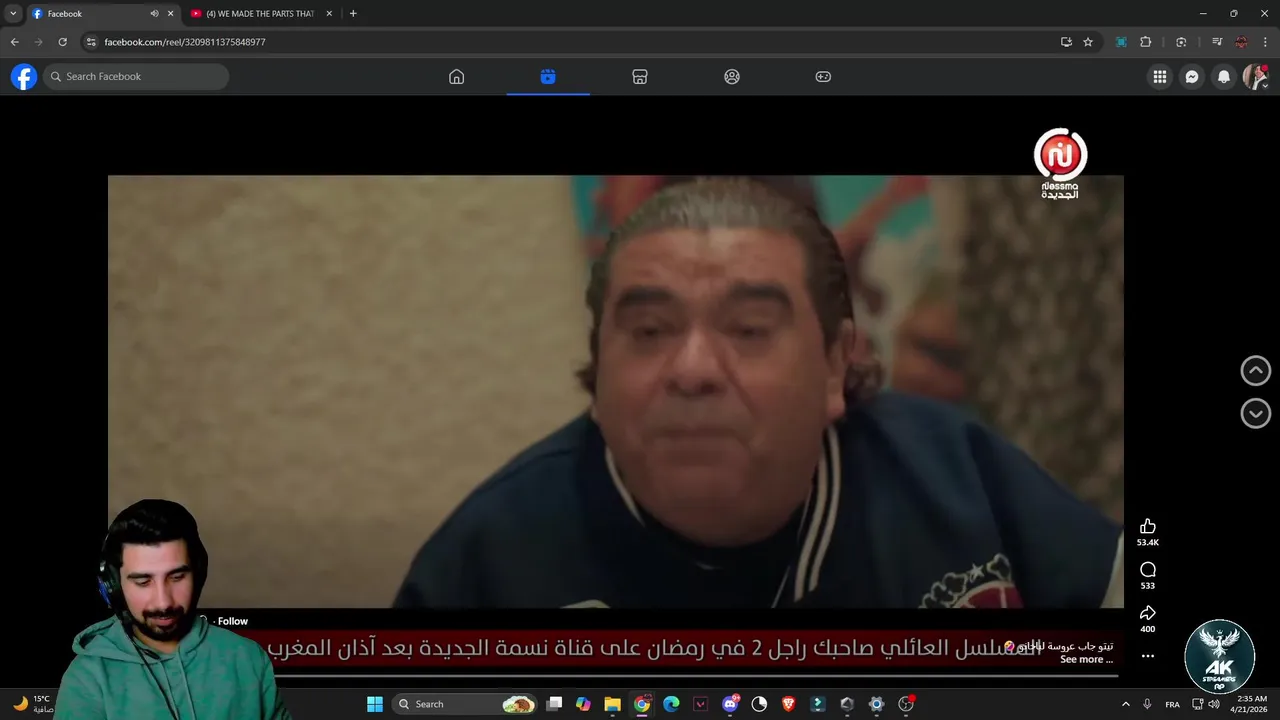Open the reel's three-dot options menu
The width and height of the screenshot is (1280, 720).
(1148, 656)
